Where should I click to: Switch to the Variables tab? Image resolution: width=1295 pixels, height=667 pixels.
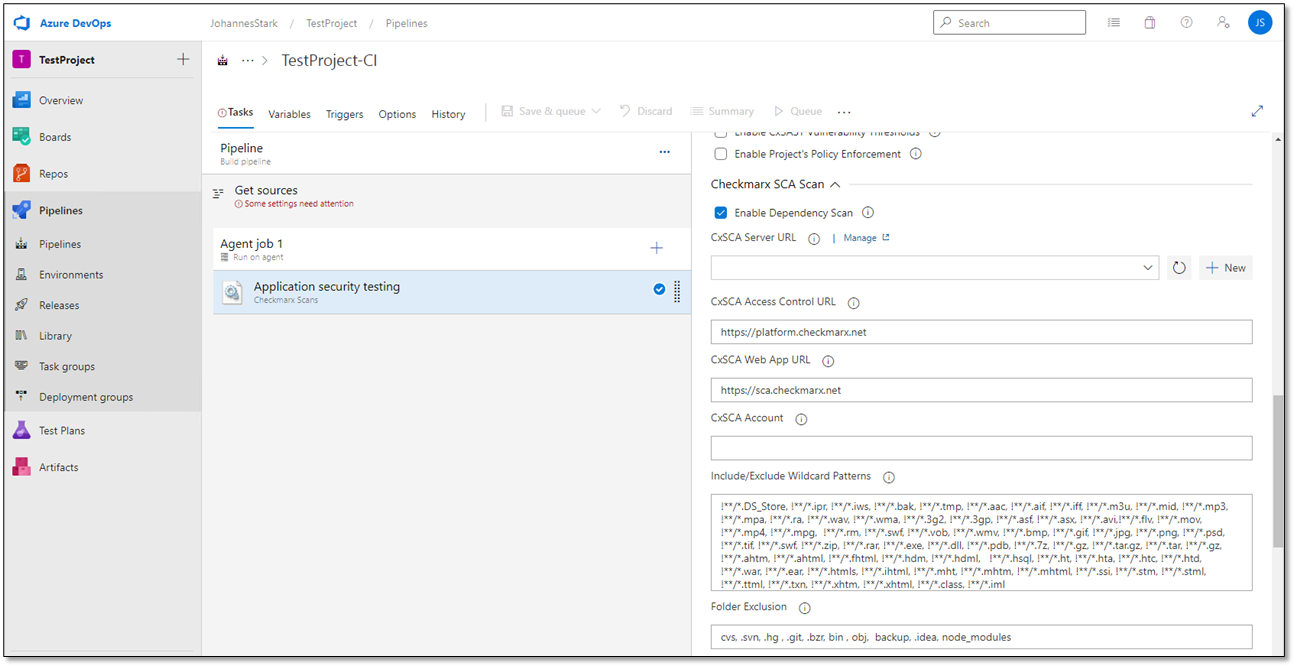click(290, 114)
